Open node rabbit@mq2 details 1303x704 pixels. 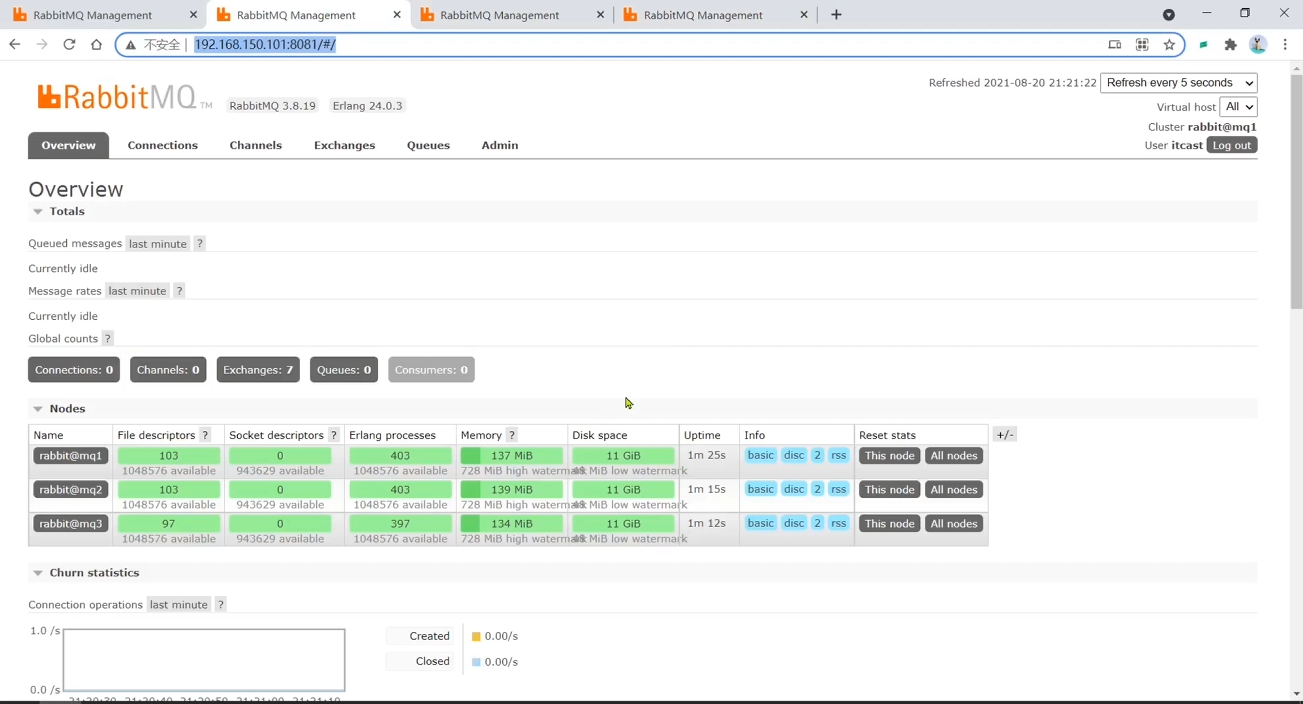click(71, 490)
